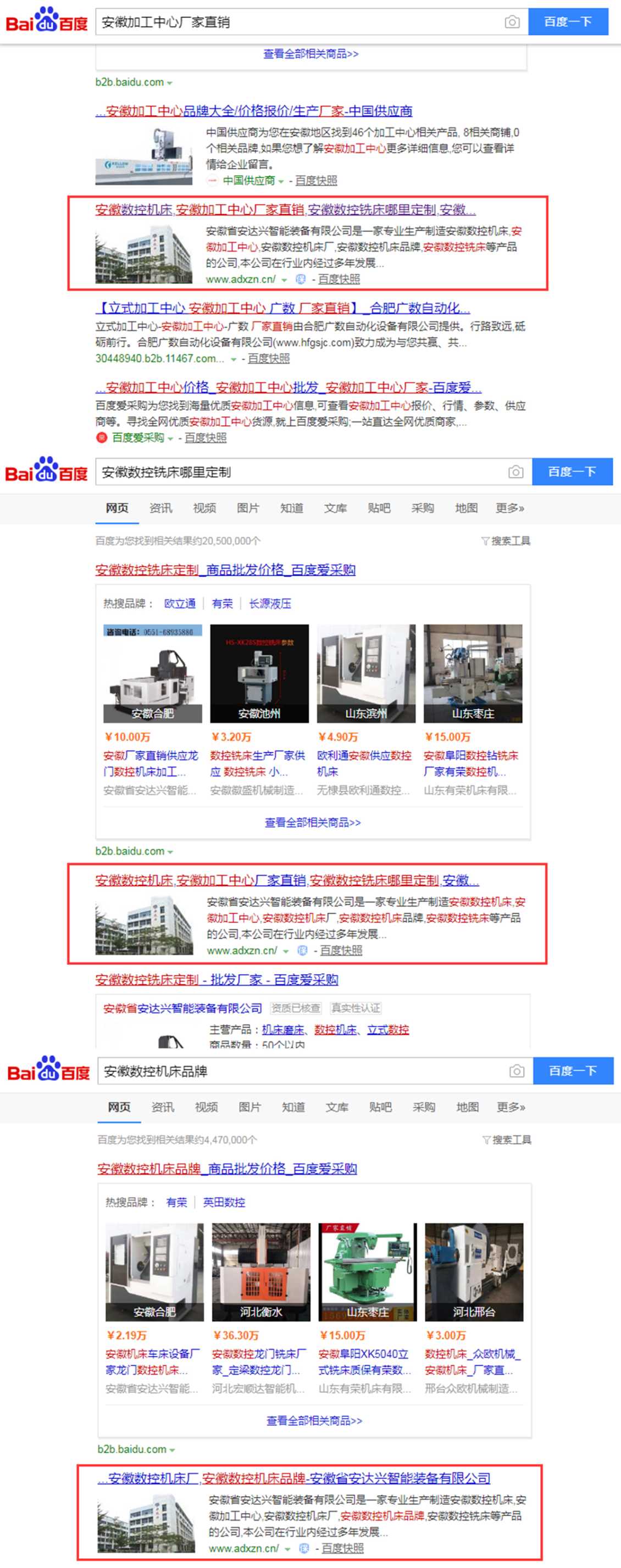Open 更多» menu under 安徽数控铣床哪里定制 search
The height and width of the screenshot is (1568, 621).
click(x=509, y=508)
